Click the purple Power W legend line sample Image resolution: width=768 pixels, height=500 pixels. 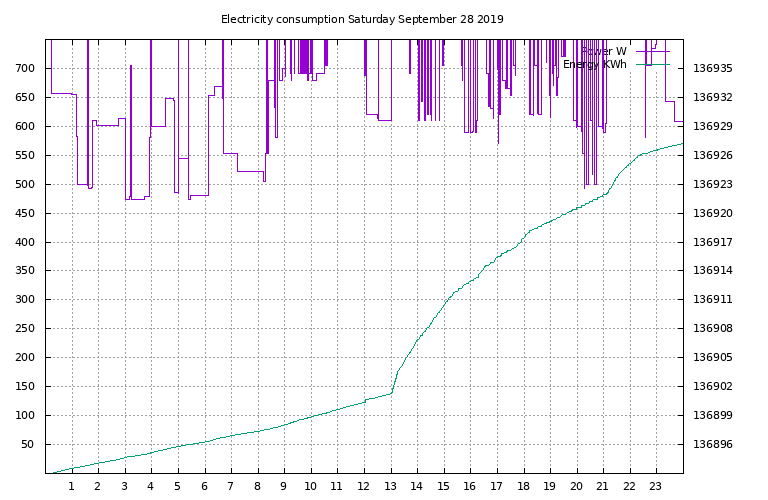click(x=652, y=51)
